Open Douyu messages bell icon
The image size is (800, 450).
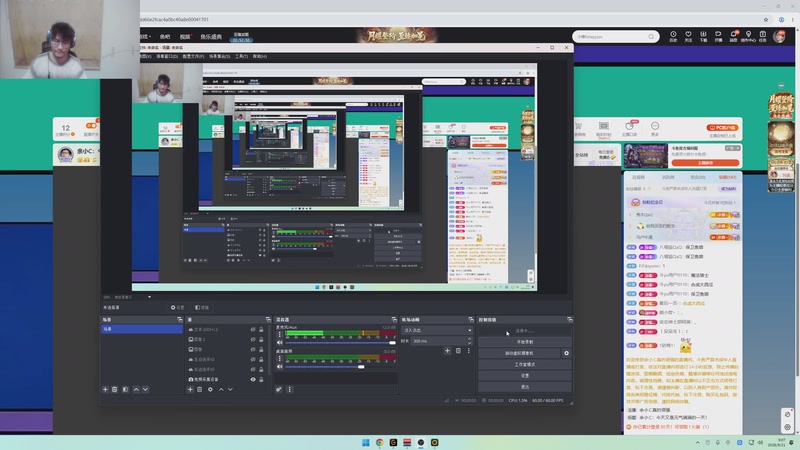pyautogui.click(x=733, y=36)
